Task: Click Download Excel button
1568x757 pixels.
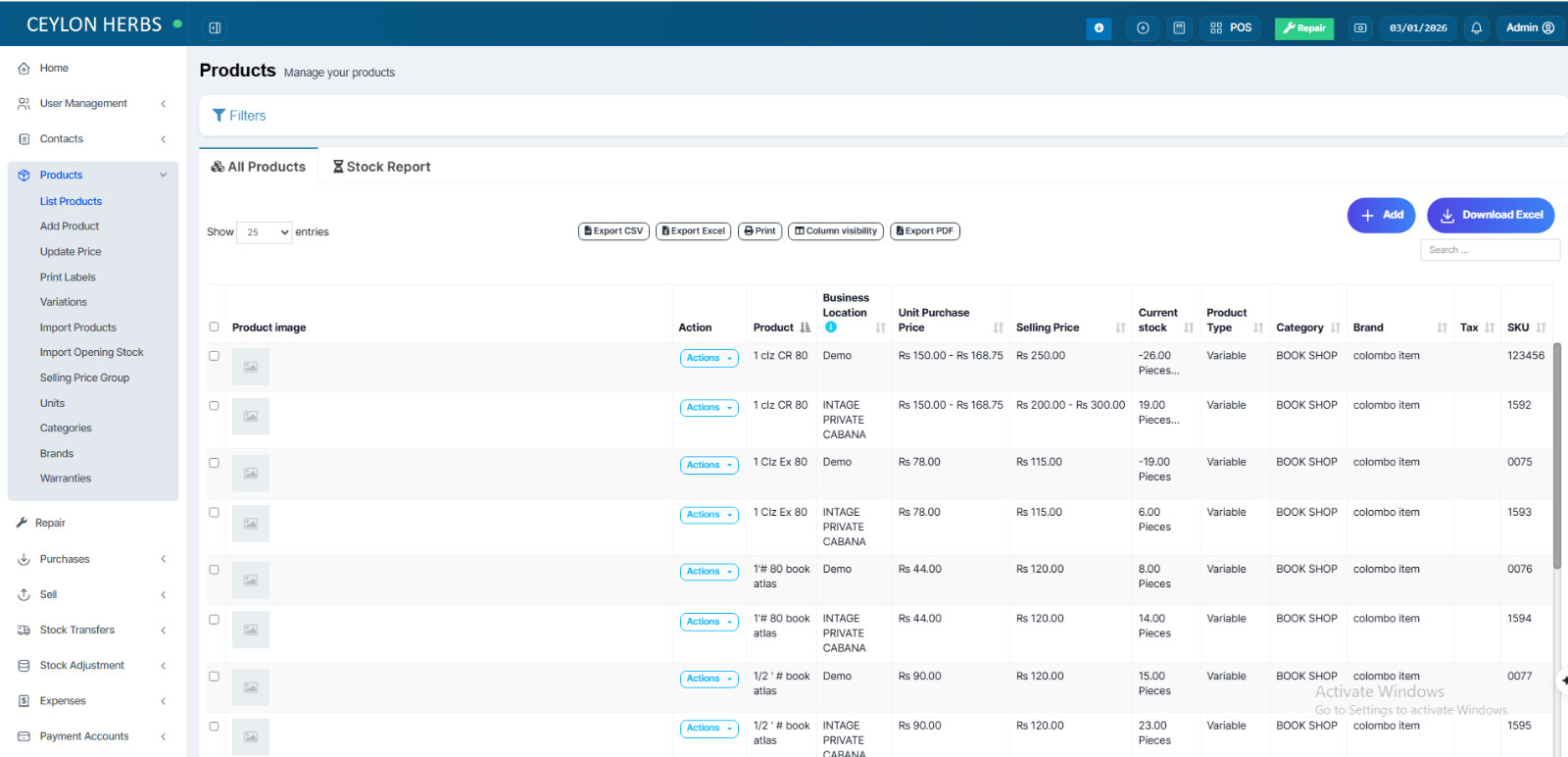Action: pos(1491,216)
